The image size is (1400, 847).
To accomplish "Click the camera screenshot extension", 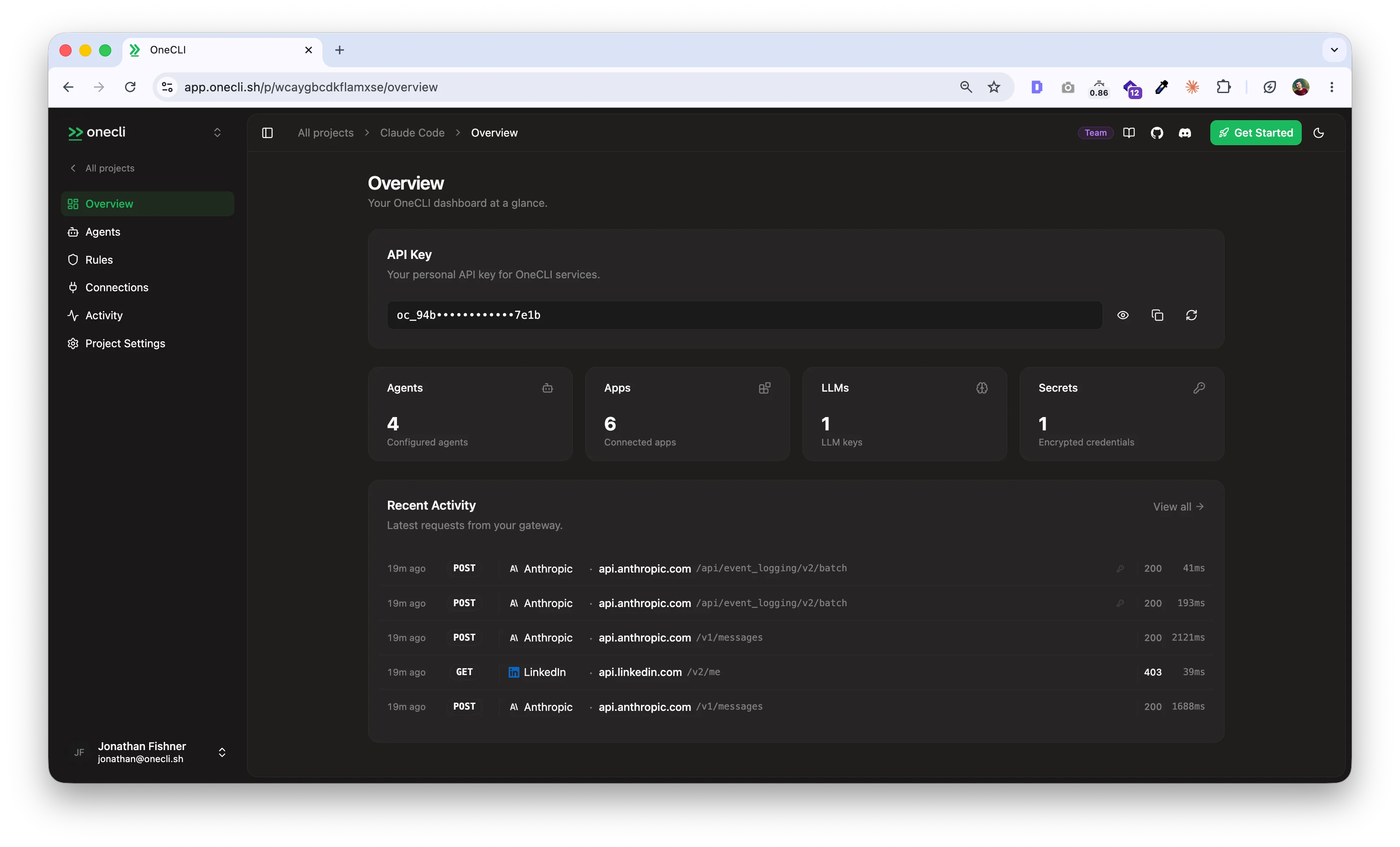I will point(1068,87).
